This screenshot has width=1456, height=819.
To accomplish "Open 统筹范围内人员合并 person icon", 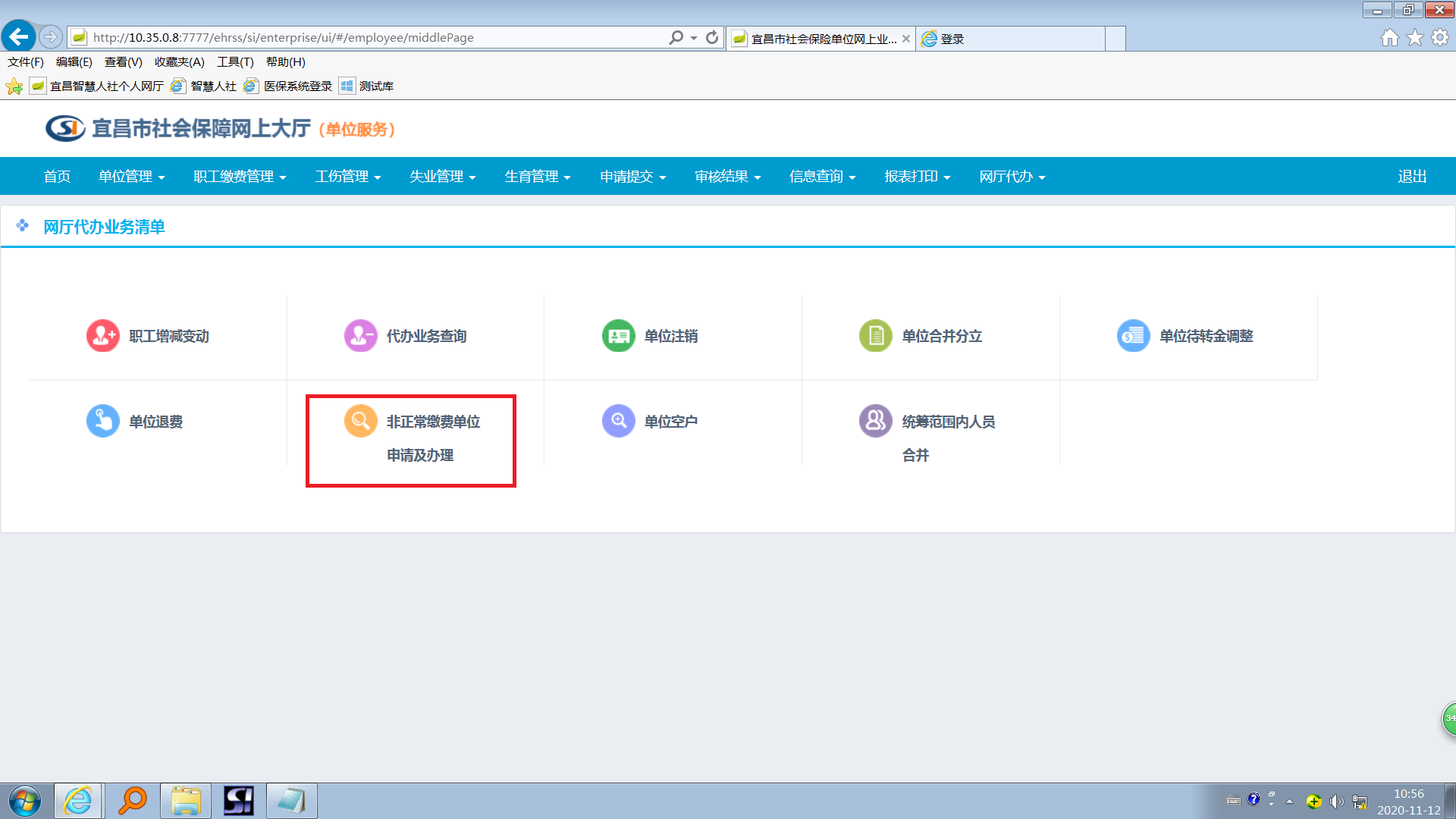I will click(x=875, y=421).
